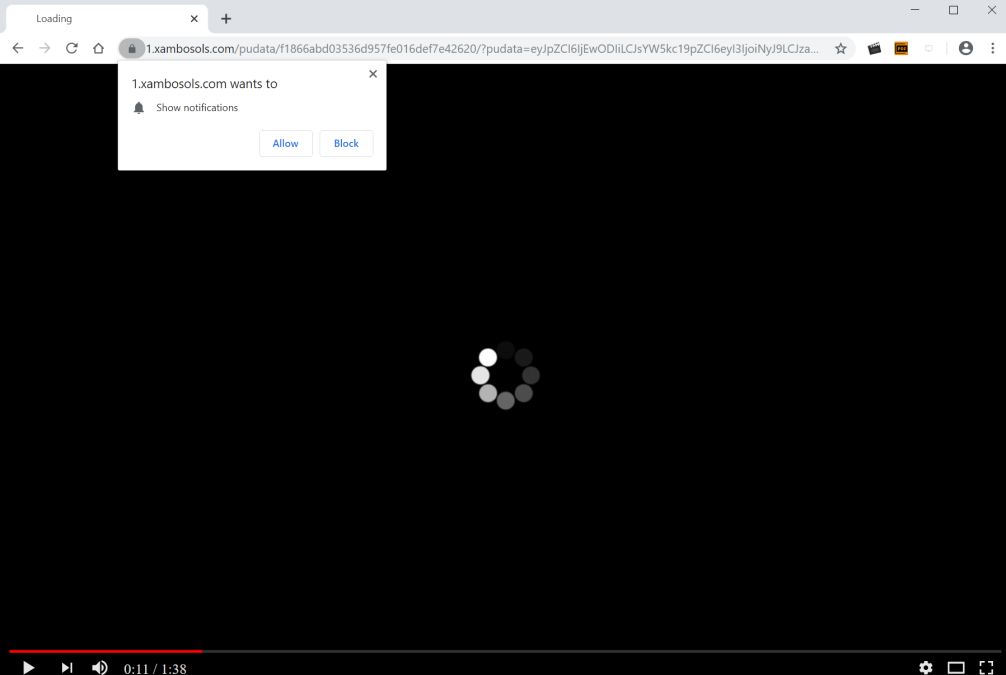Viewport: 1006px width, 675px height.
Task: Click the loading spinner in video
Action: click(505, 375)
